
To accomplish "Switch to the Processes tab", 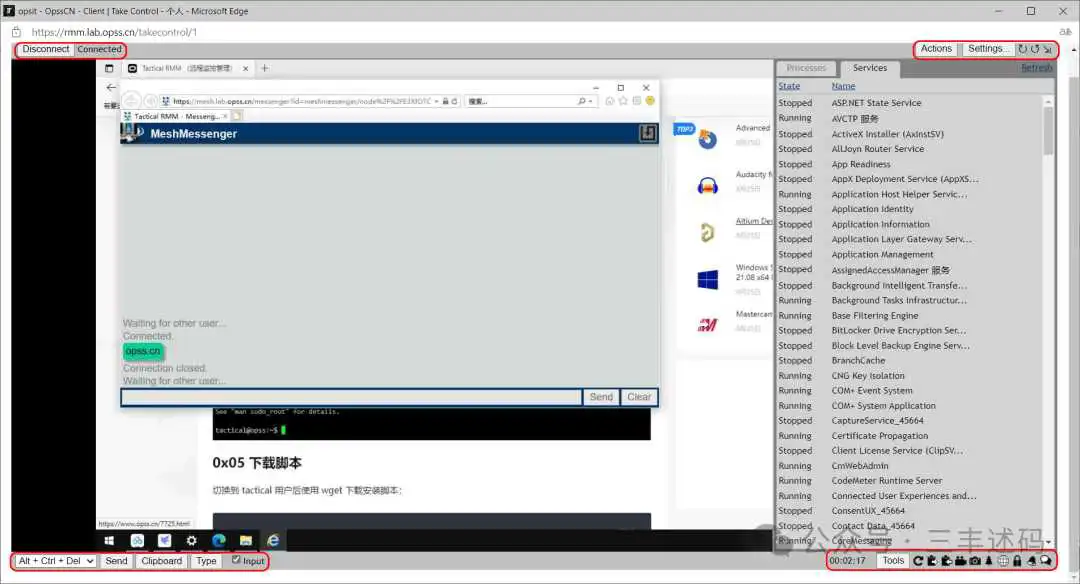I will pos(806,68).
